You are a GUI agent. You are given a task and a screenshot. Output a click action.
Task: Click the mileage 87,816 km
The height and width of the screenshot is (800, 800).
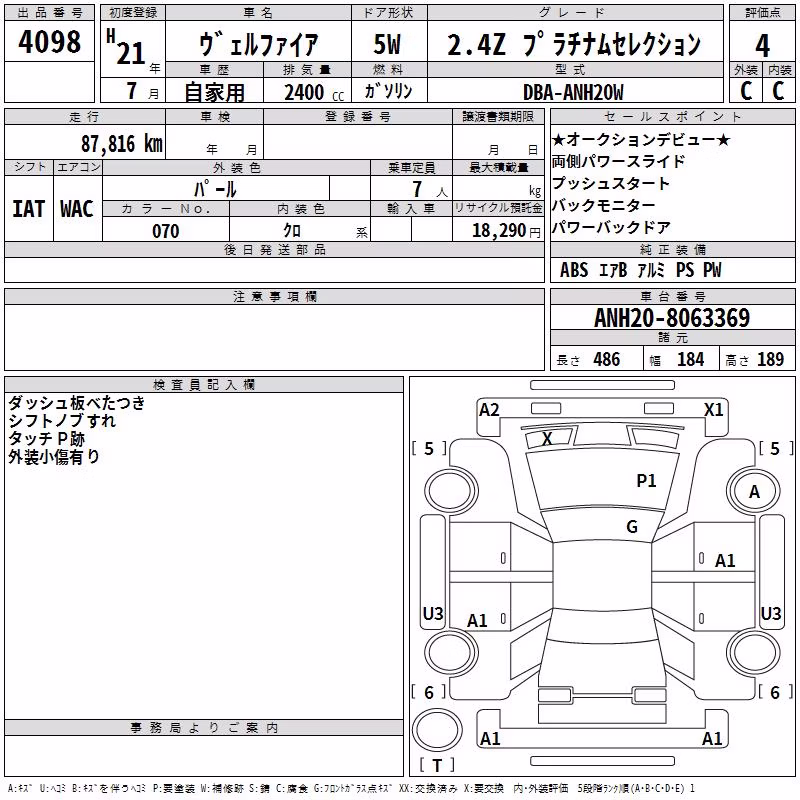(122, 143)
